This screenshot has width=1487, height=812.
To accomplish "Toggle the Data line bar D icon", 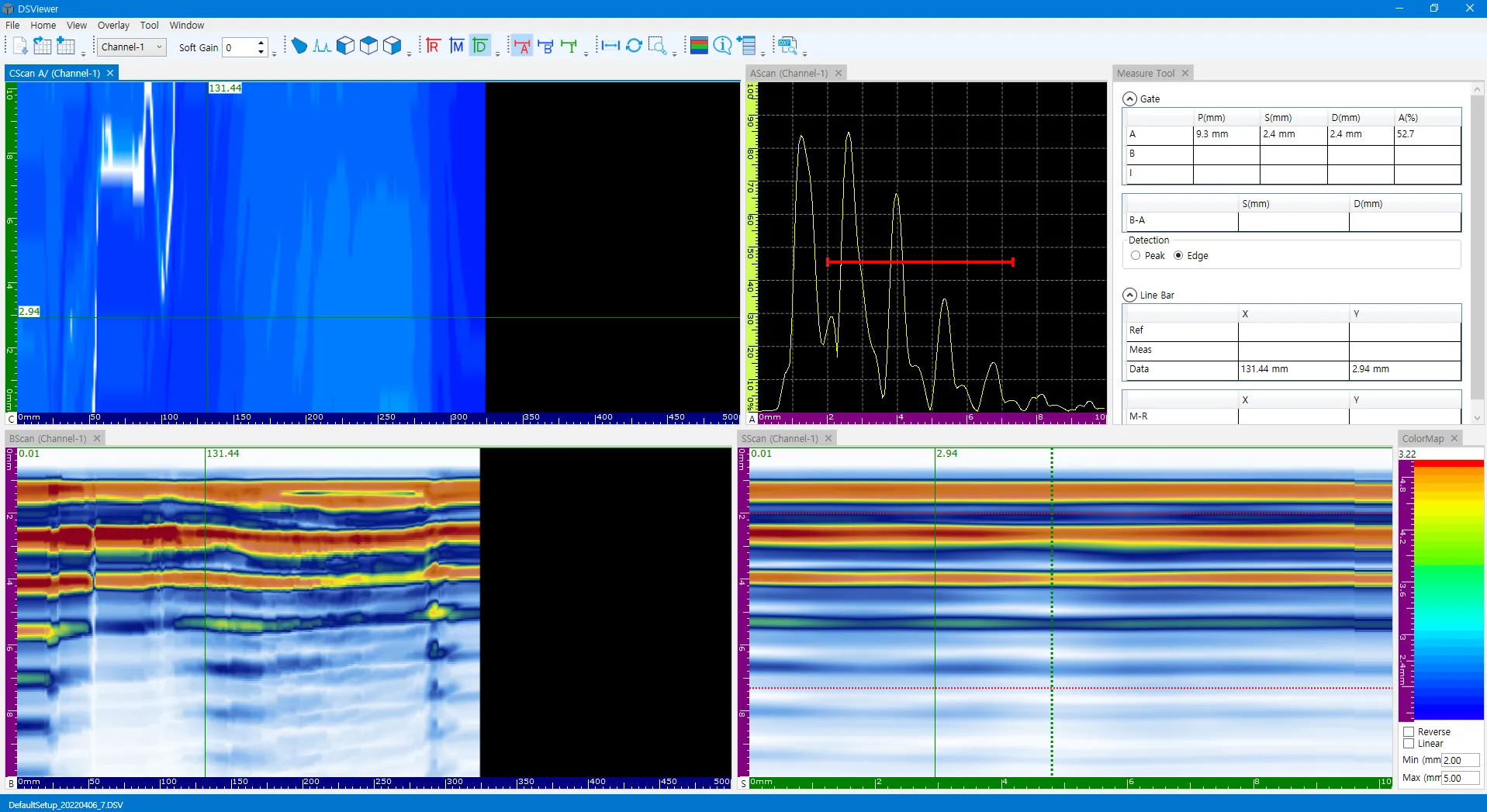I will coord(480,47).
